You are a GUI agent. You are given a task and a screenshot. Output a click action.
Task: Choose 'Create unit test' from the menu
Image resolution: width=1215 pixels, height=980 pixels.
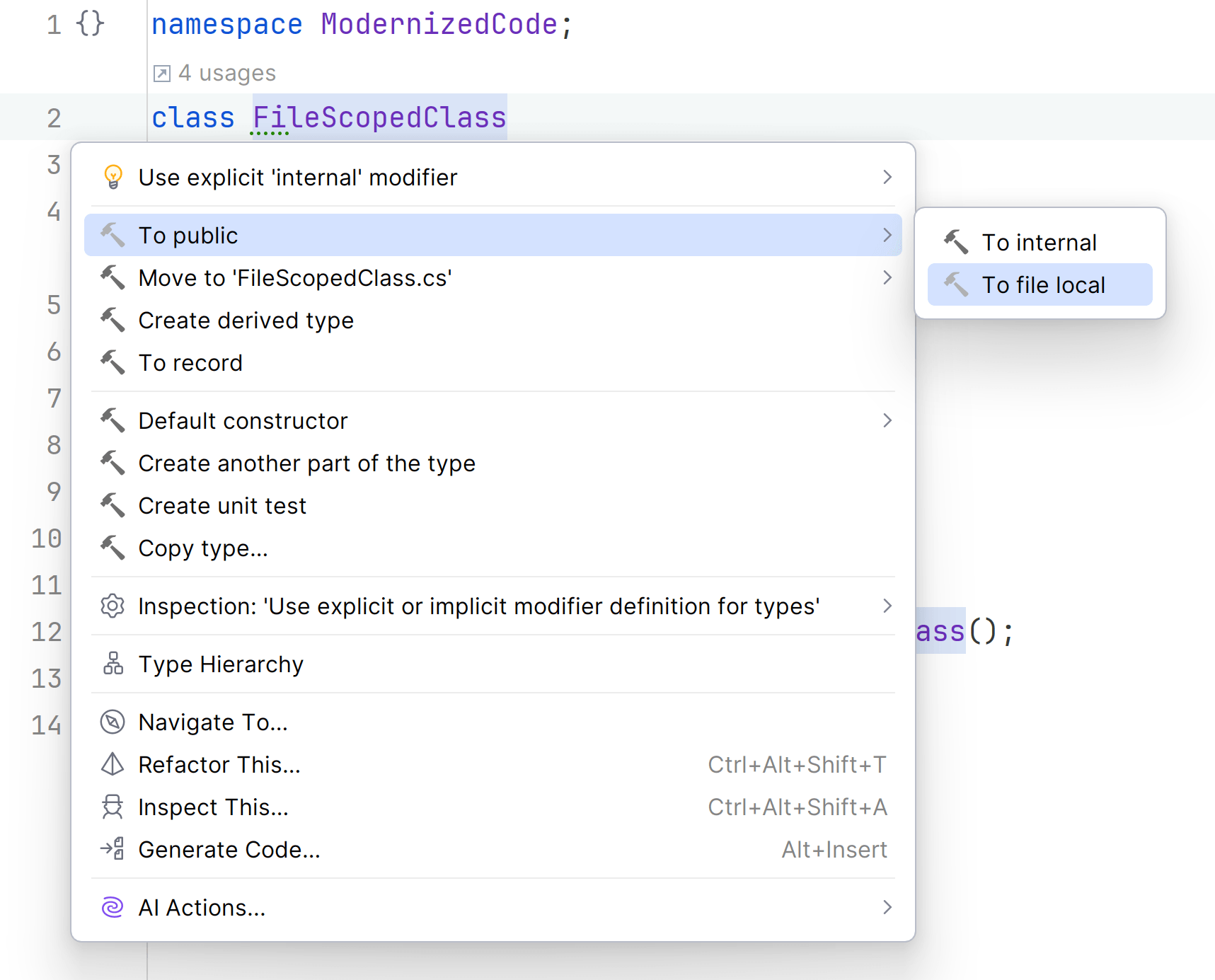pyautogui.click(x=222, y=506)
